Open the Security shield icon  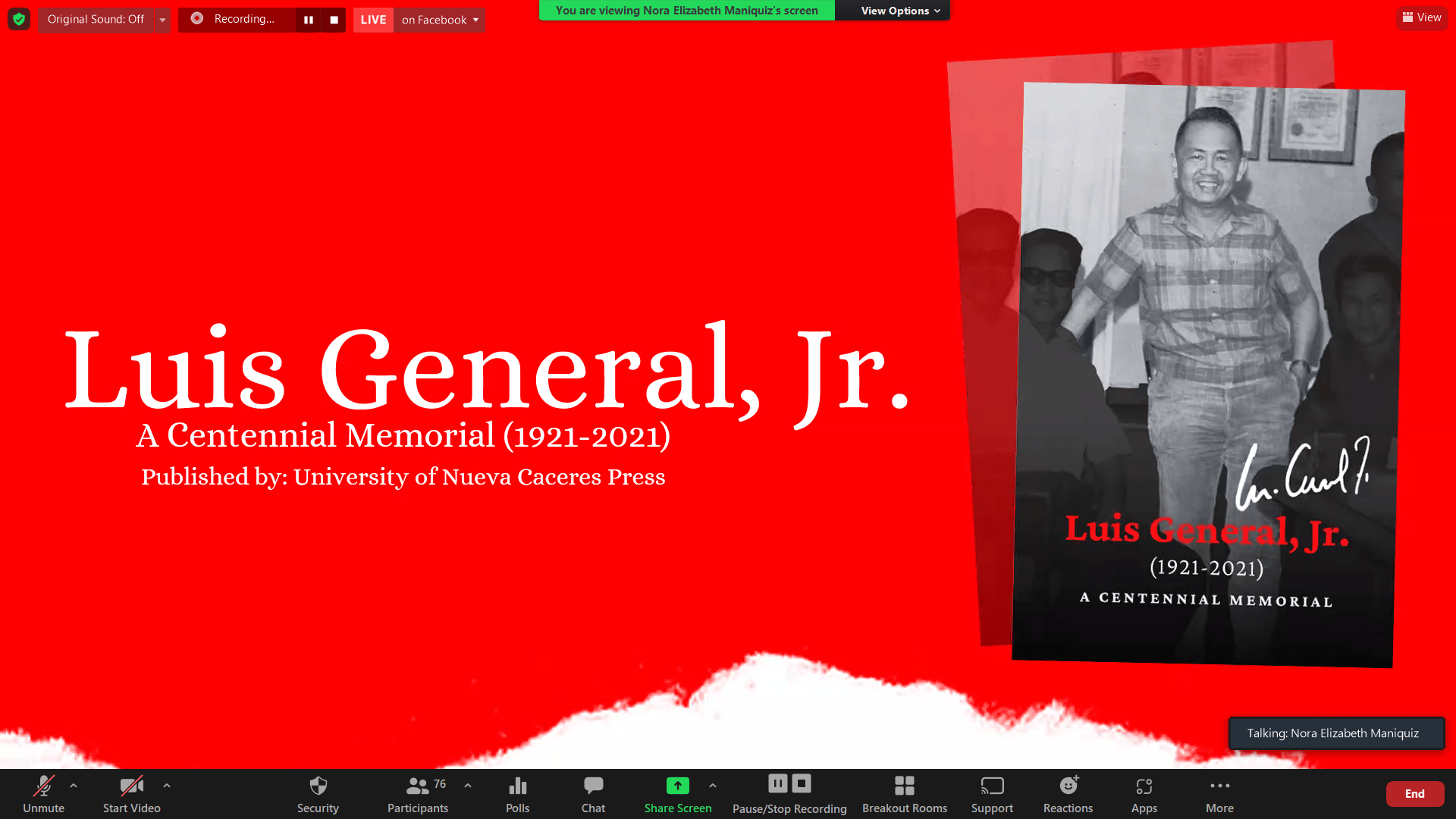tap(318, 786)
